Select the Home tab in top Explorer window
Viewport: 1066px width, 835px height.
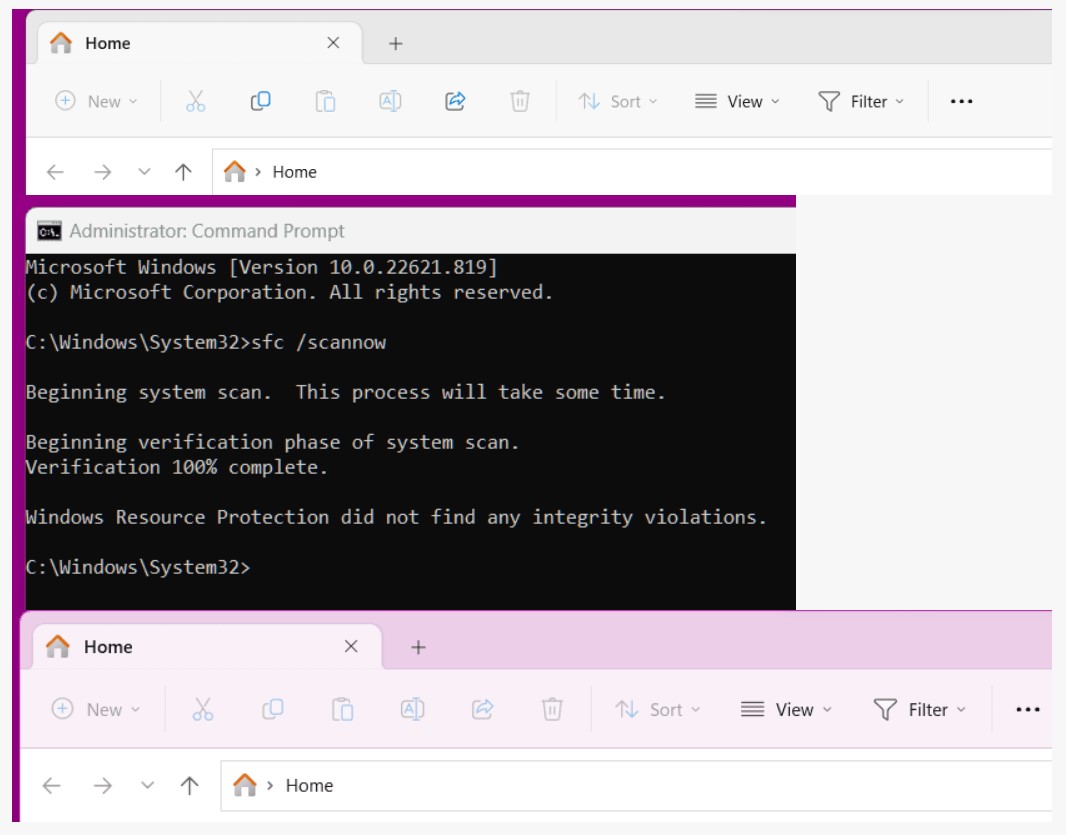tap(199, 43)
